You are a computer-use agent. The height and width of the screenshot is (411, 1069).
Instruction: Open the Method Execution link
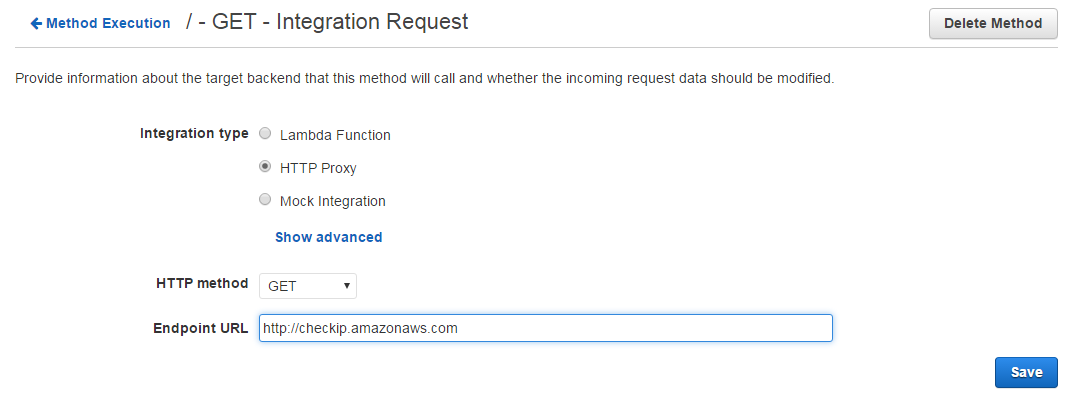coord(108,23)
